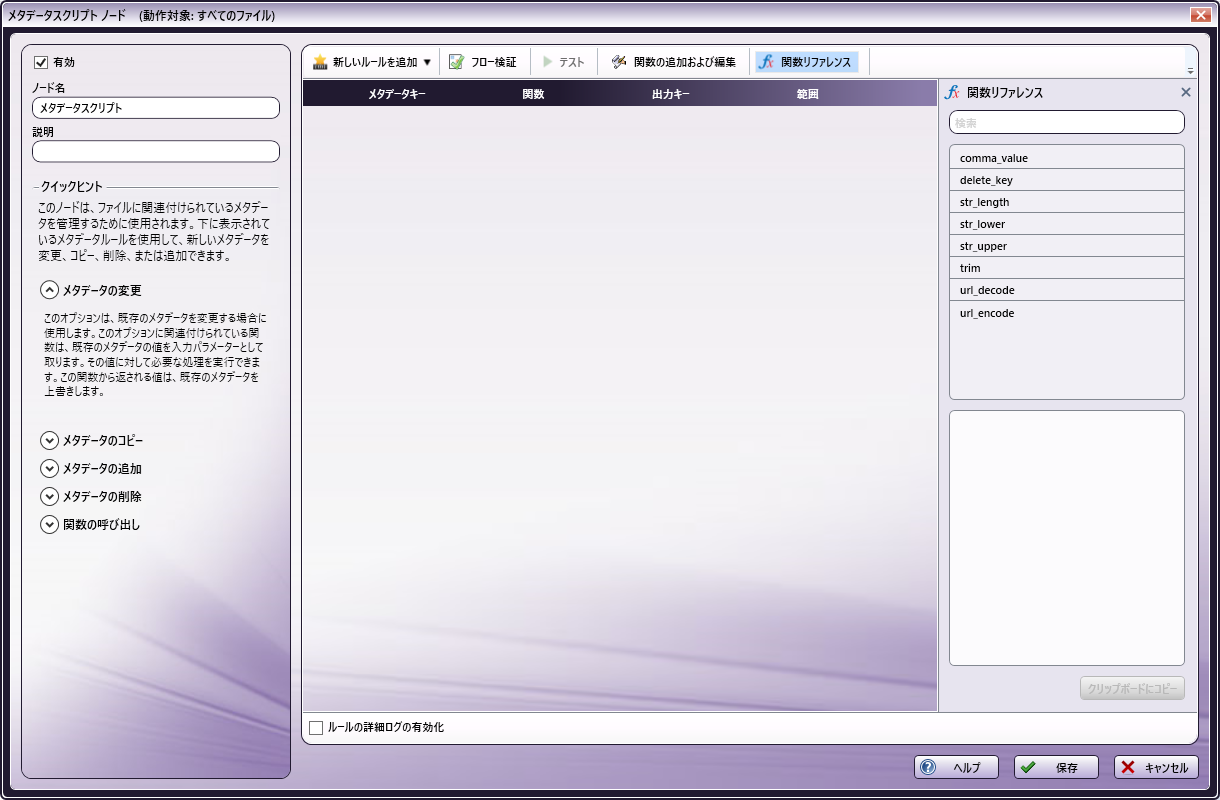Click the クリップボードにコピー button
Image resolution: width=1220 pixels, height=800 pixels.
[1132, 688]
